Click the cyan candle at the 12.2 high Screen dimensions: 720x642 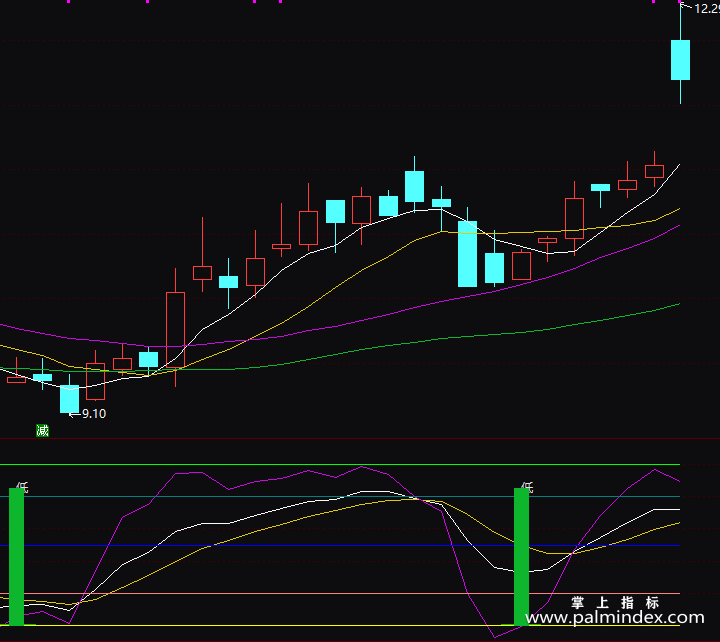(x=681, y=60)
